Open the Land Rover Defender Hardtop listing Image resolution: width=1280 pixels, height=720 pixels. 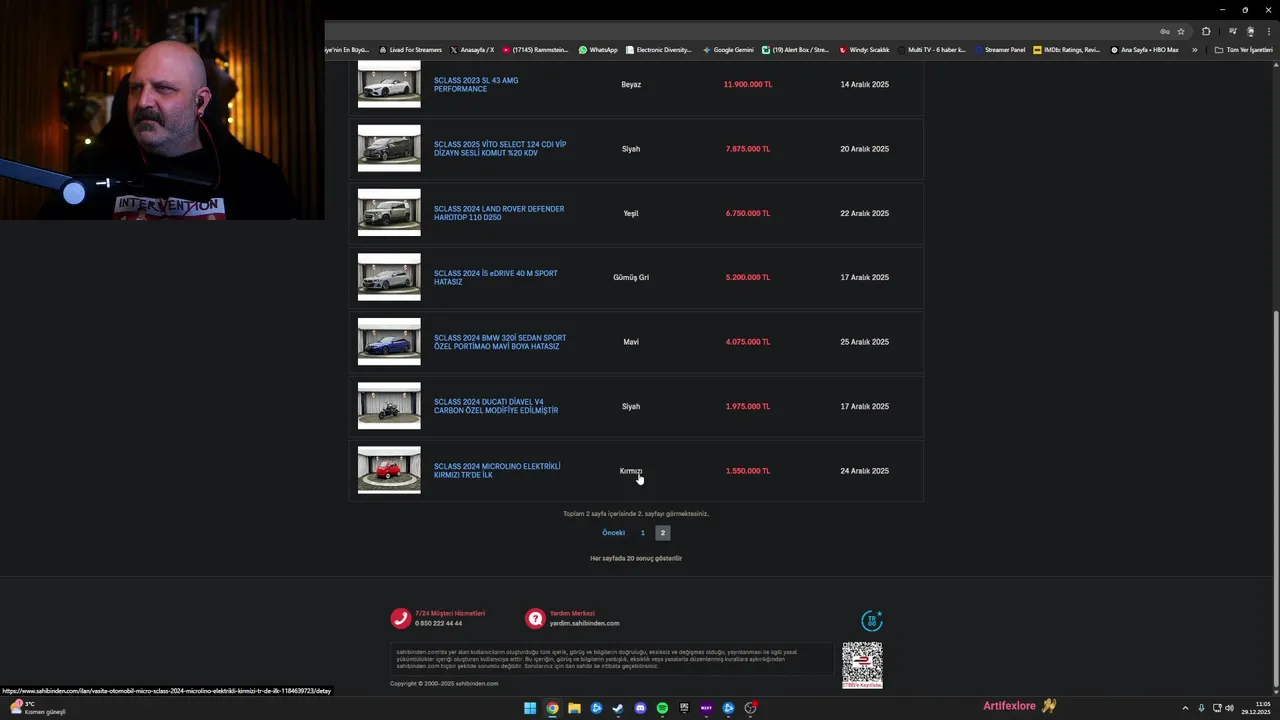499,213
